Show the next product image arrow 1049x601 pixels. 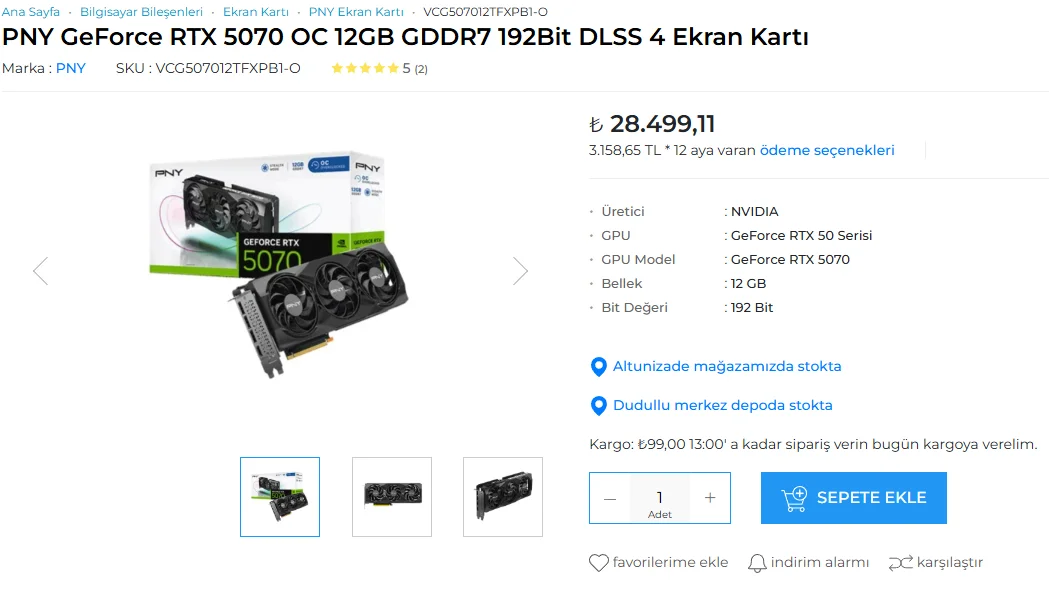click(520, 271)
